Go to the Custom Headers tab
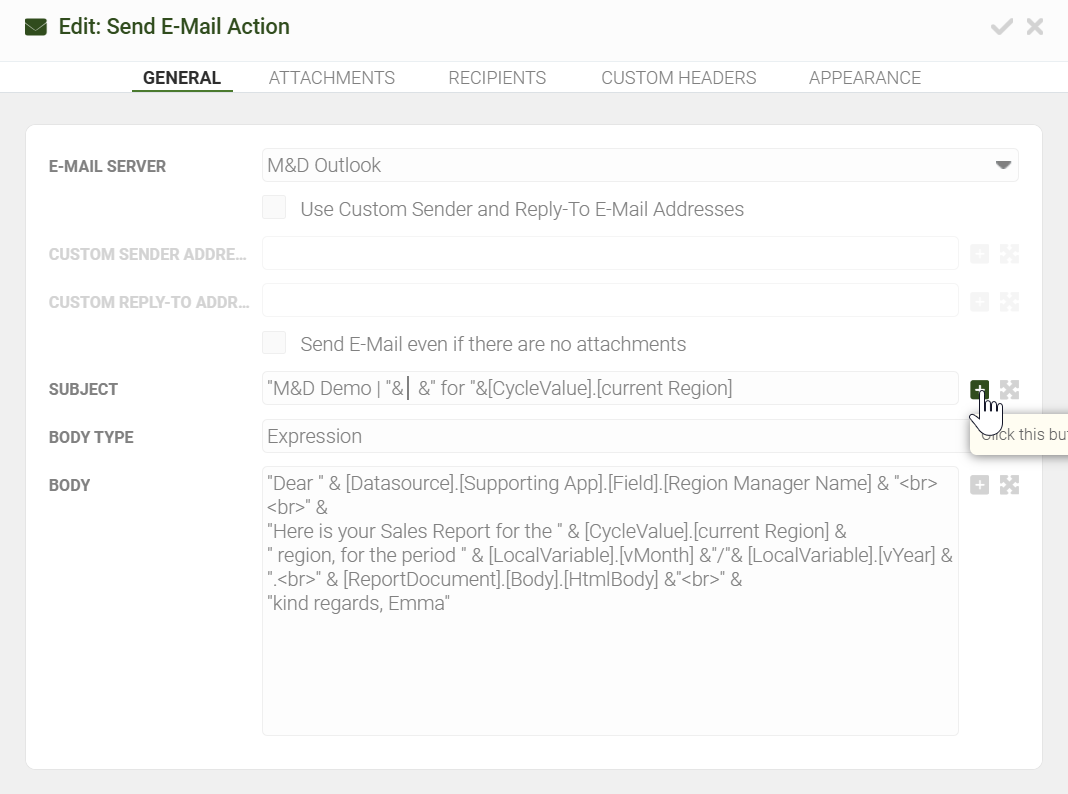 pyautogui.click(x=678, y=78)
